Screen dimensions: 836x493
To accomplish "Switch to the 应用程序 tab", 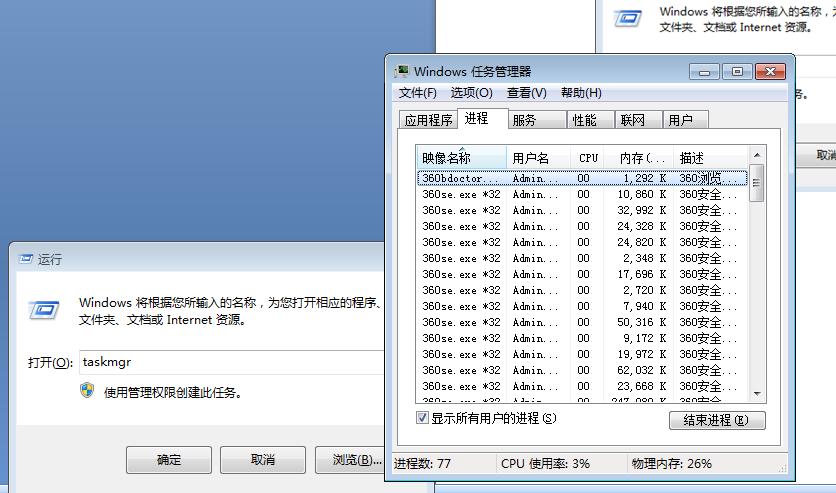I will (x=428, y=120).
